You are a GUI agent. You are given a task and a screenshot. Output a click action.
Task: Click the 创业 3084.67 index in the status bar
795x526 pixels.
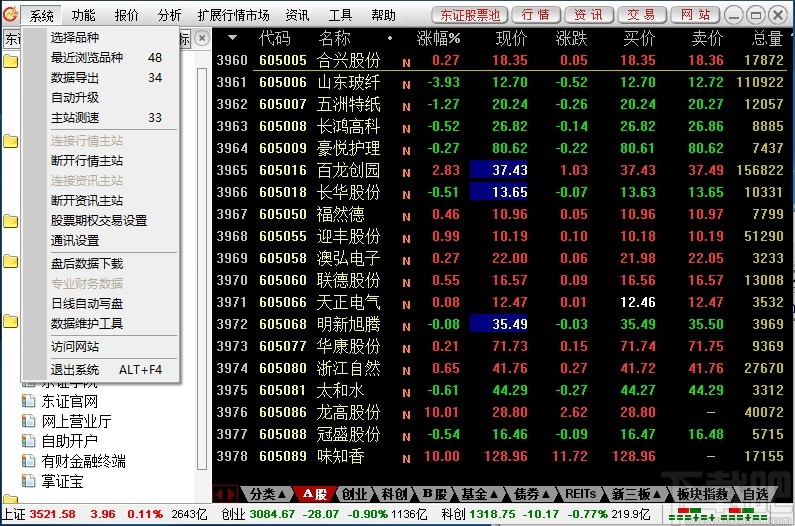point(324,514)
